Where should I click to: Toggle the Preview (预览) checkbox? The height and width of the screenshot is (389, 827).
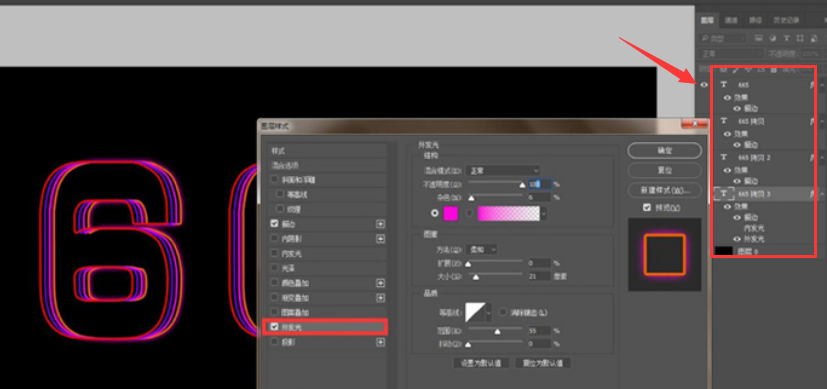[x=647, y=208]
